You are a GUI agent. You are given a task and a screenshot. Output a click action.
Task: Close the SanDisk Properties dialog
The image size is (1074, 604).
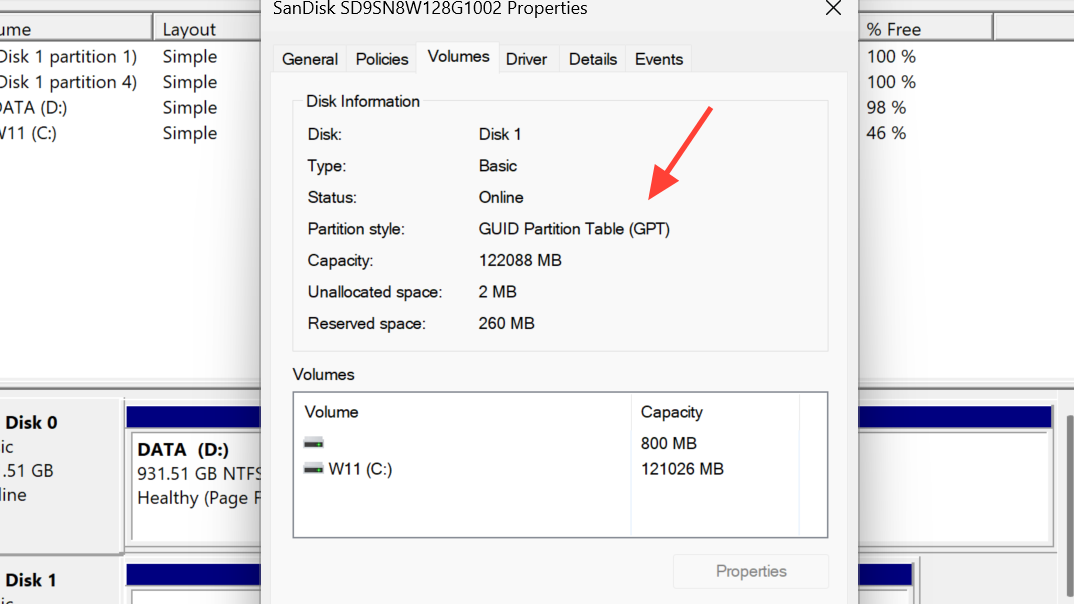(832, 9)
